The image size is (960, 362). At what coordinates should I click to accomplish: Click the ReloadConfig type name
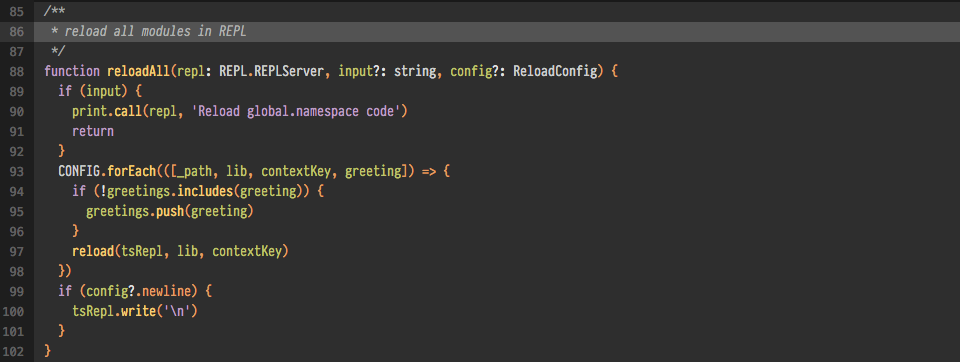click(x=555, y=71)
